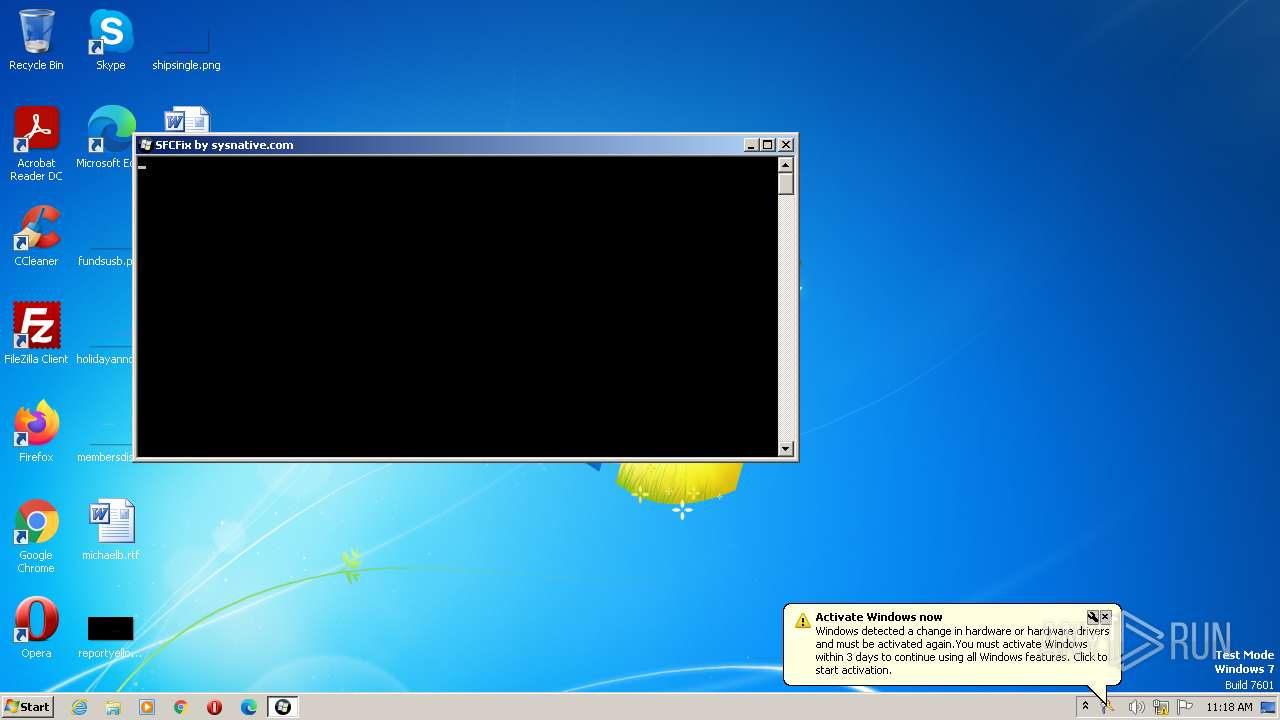
Task: Open Opera from the taskbar
Action: [x=215, y=707]
